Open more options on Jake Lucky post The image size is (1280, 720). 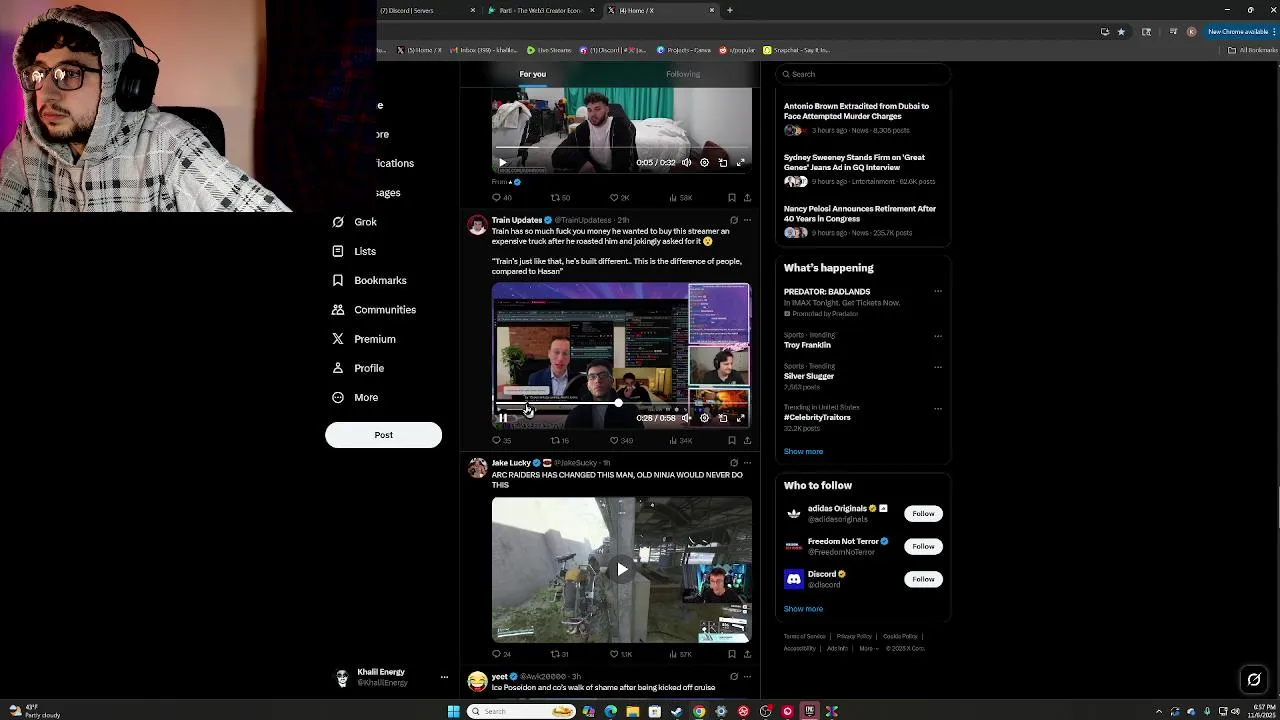click(747, 463)
